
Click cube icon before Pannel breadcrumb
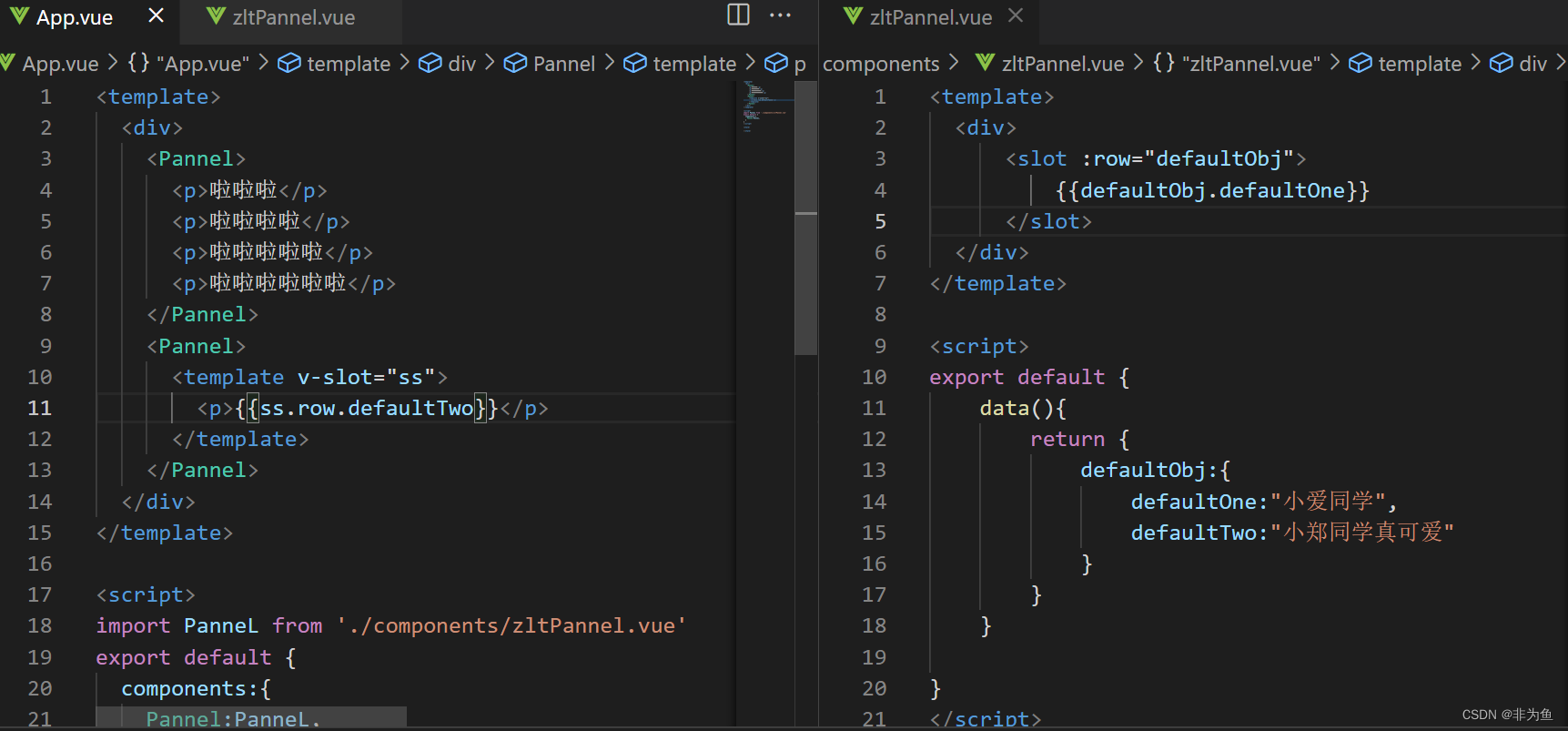point(516,63)
